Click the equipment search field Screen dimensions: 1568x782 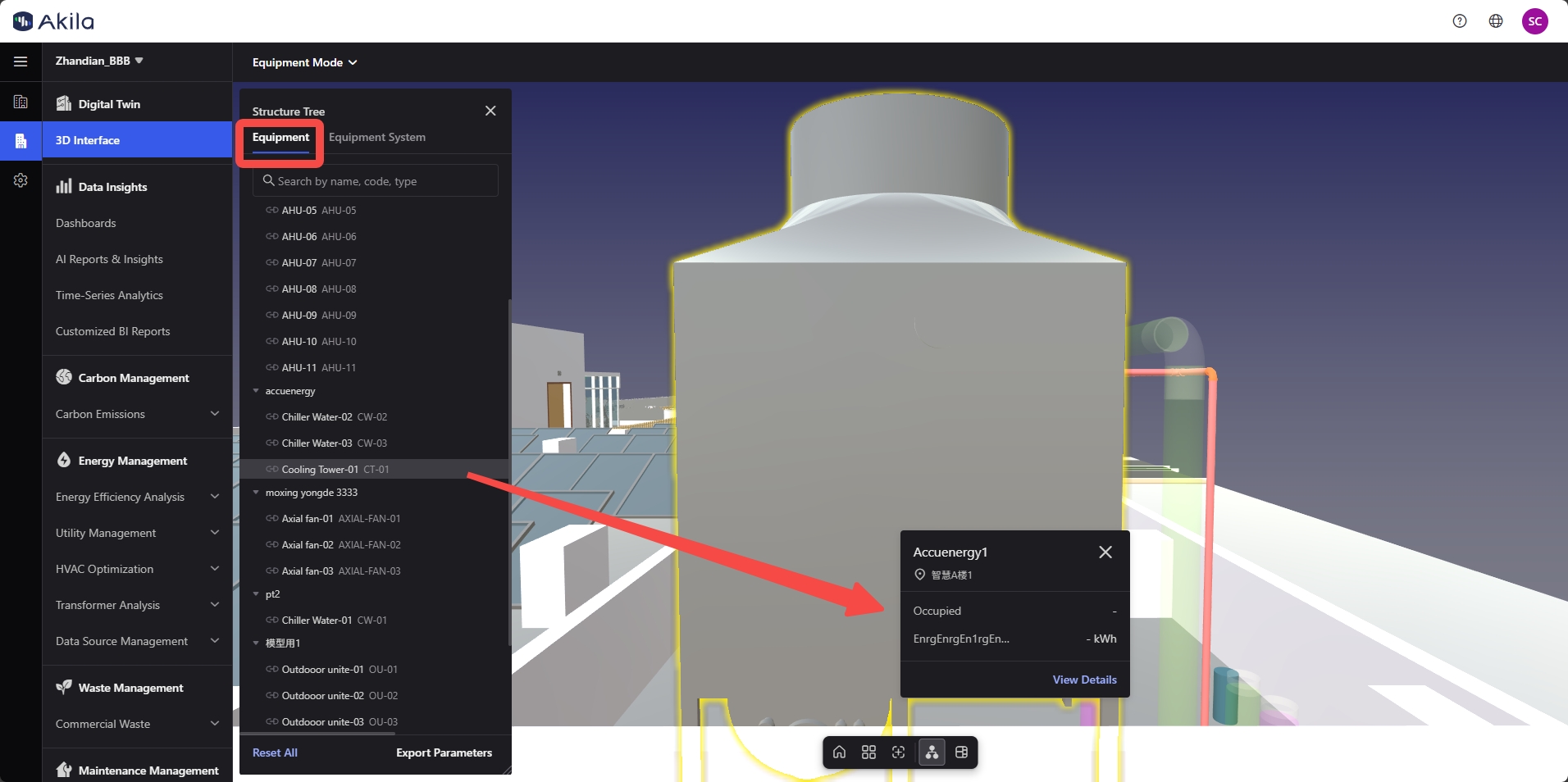(376, 181)
